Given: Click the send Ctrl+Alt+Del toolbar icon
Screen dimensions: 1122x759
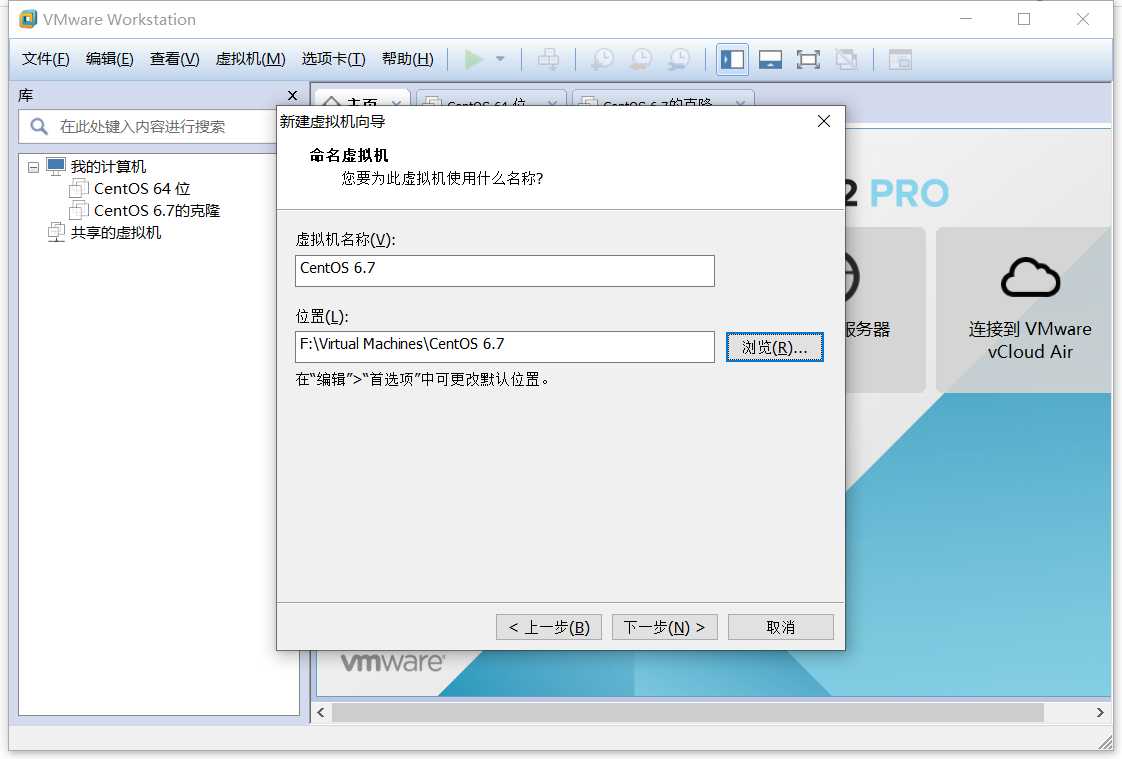Looking at the screenshot, I should click(x=549, y=59).
